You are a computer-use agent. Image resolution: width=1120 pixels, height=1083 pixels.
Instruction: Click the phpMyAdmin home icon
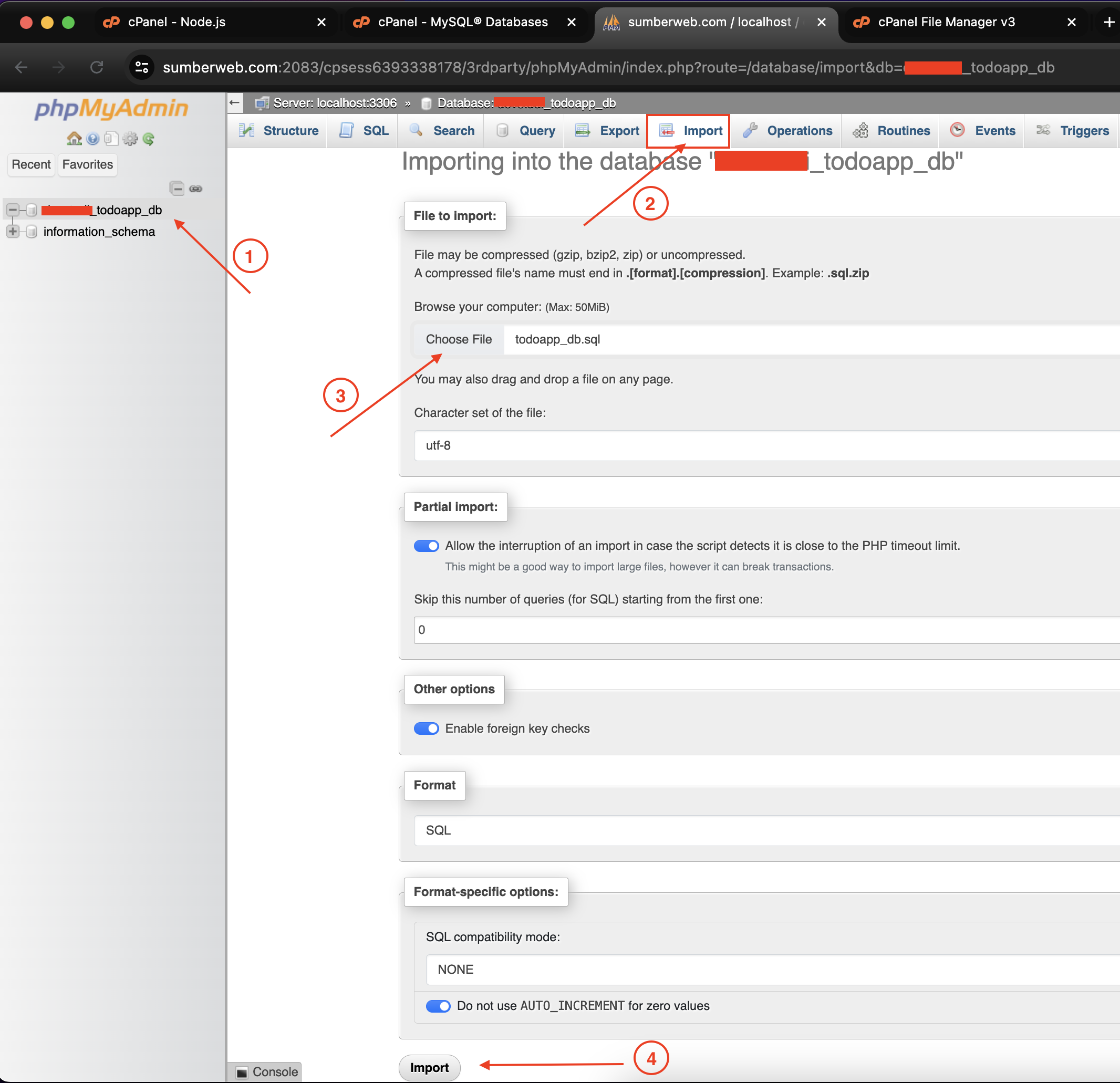(x=74, y=138)
